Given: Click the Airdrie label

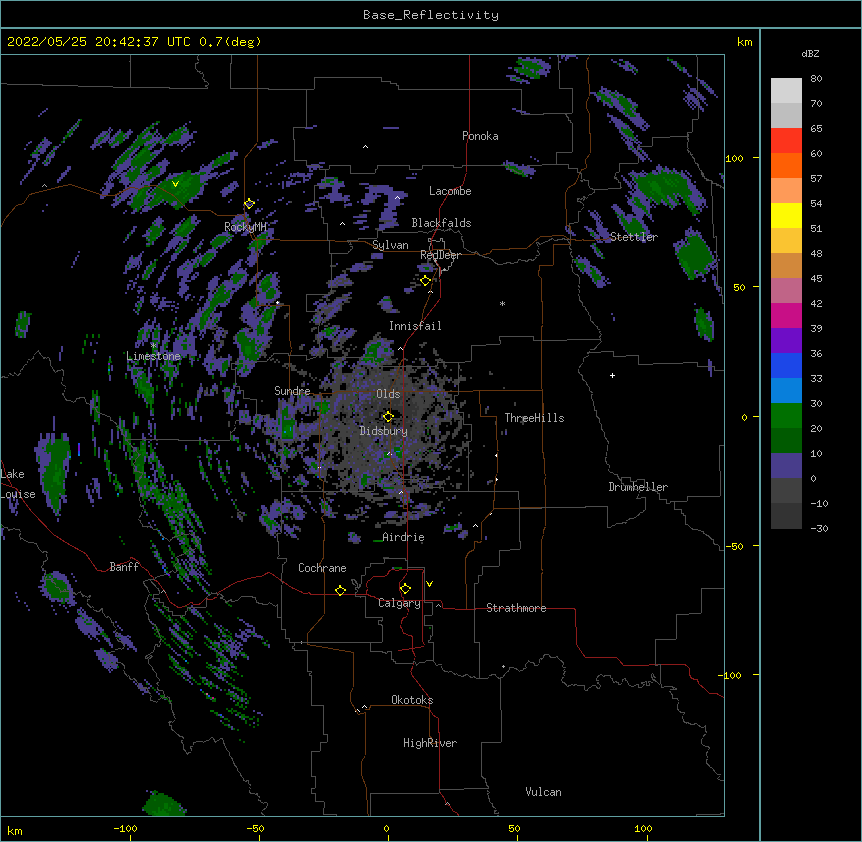Looking at the screenshot, I should click(x=403, y=537).
